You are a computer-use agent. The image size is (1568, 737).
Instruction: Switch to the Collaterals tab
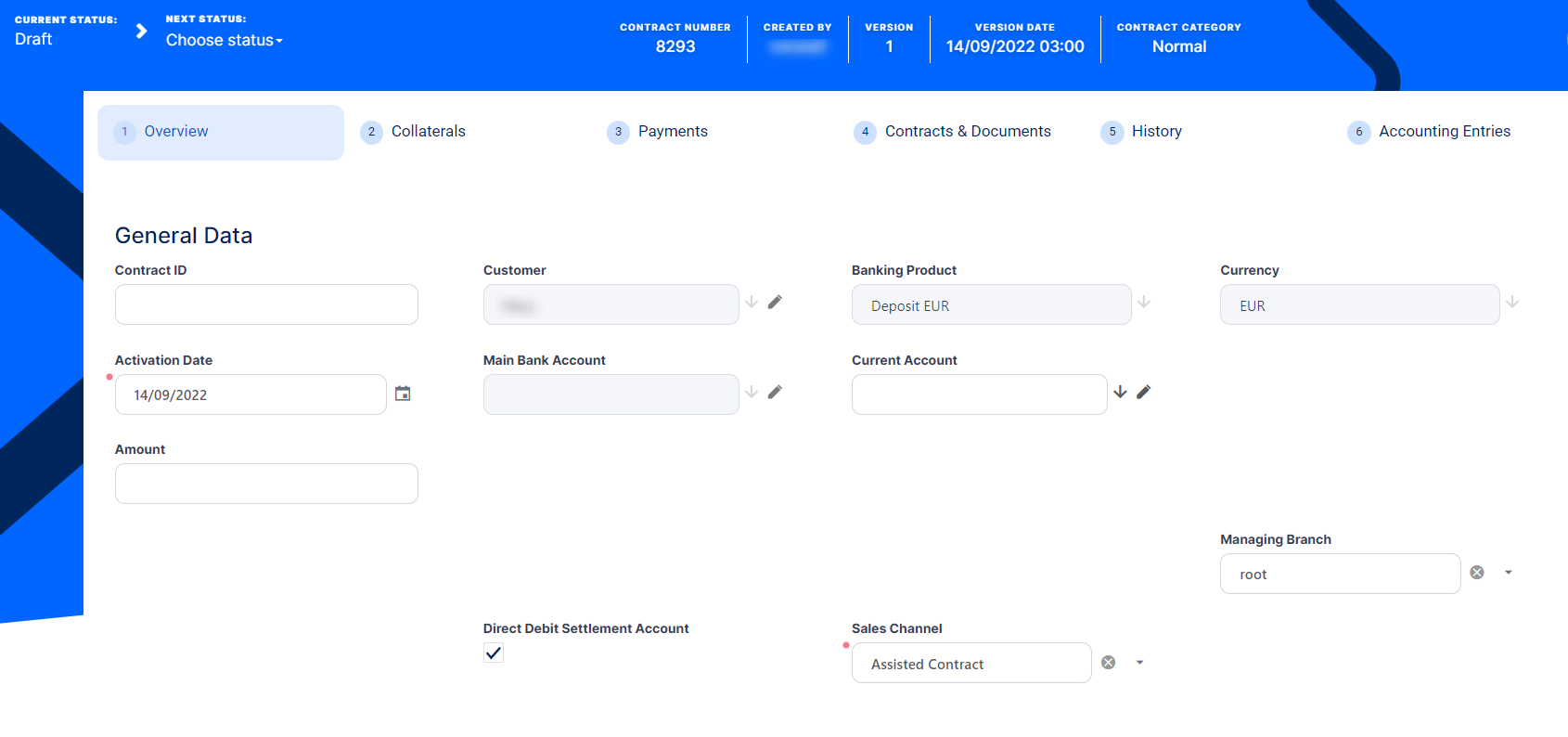pyautogui.click(x=428, y=132)
